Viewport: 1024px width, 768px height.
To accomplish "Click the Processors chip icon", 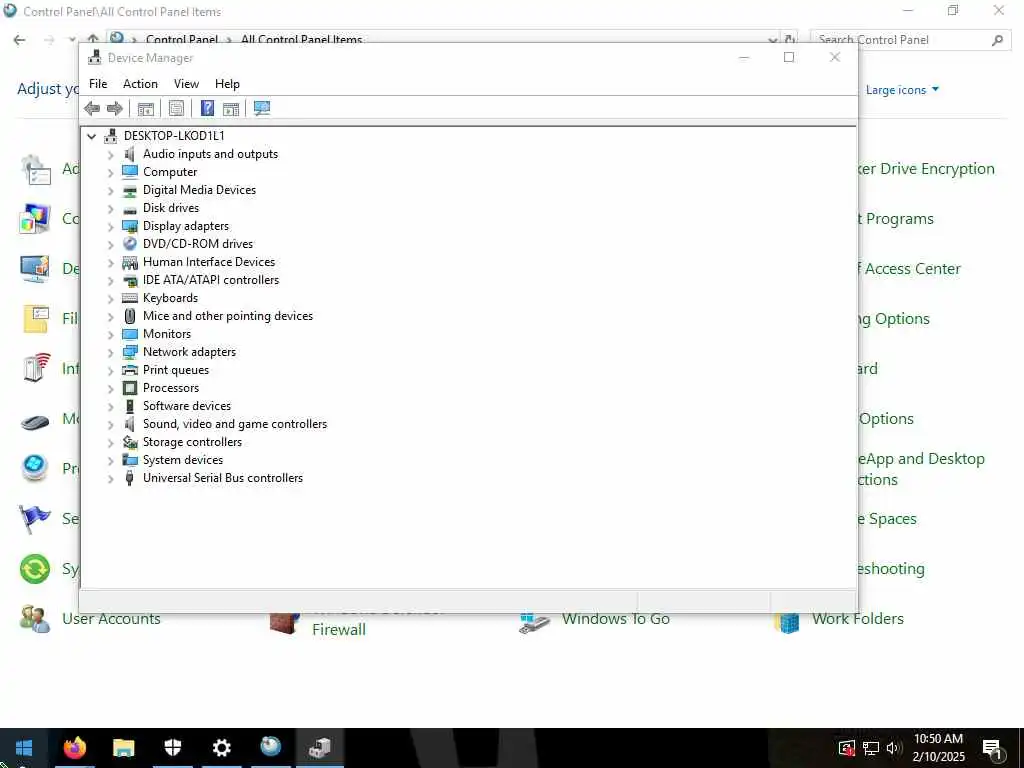I will click(x=130, y=388).
